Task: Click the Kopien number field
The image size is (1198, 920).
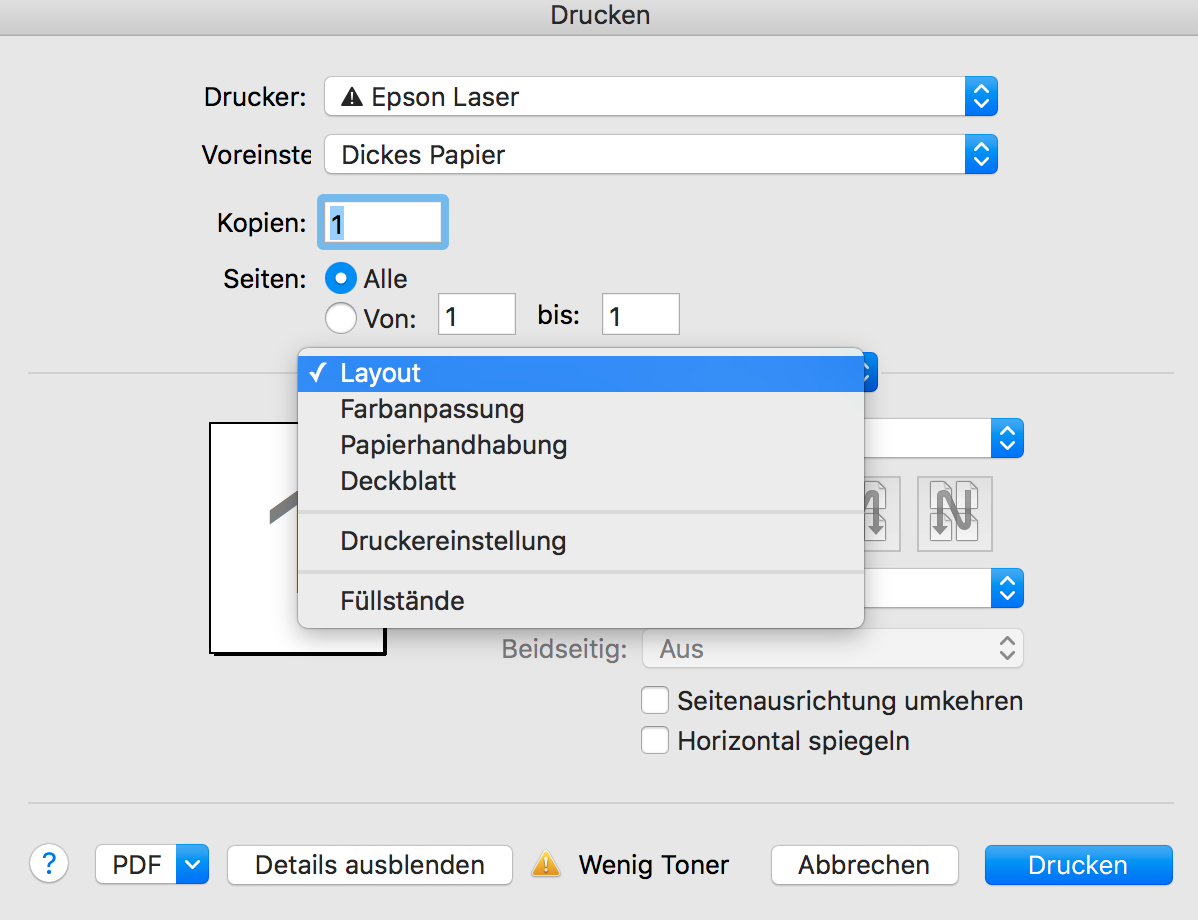Action: [383, 222]
